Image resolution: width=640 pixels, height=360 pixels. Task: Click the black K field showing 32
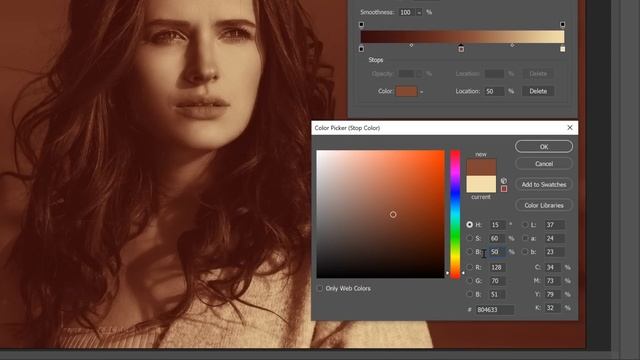pyautogui.click(x=553, y=308)
